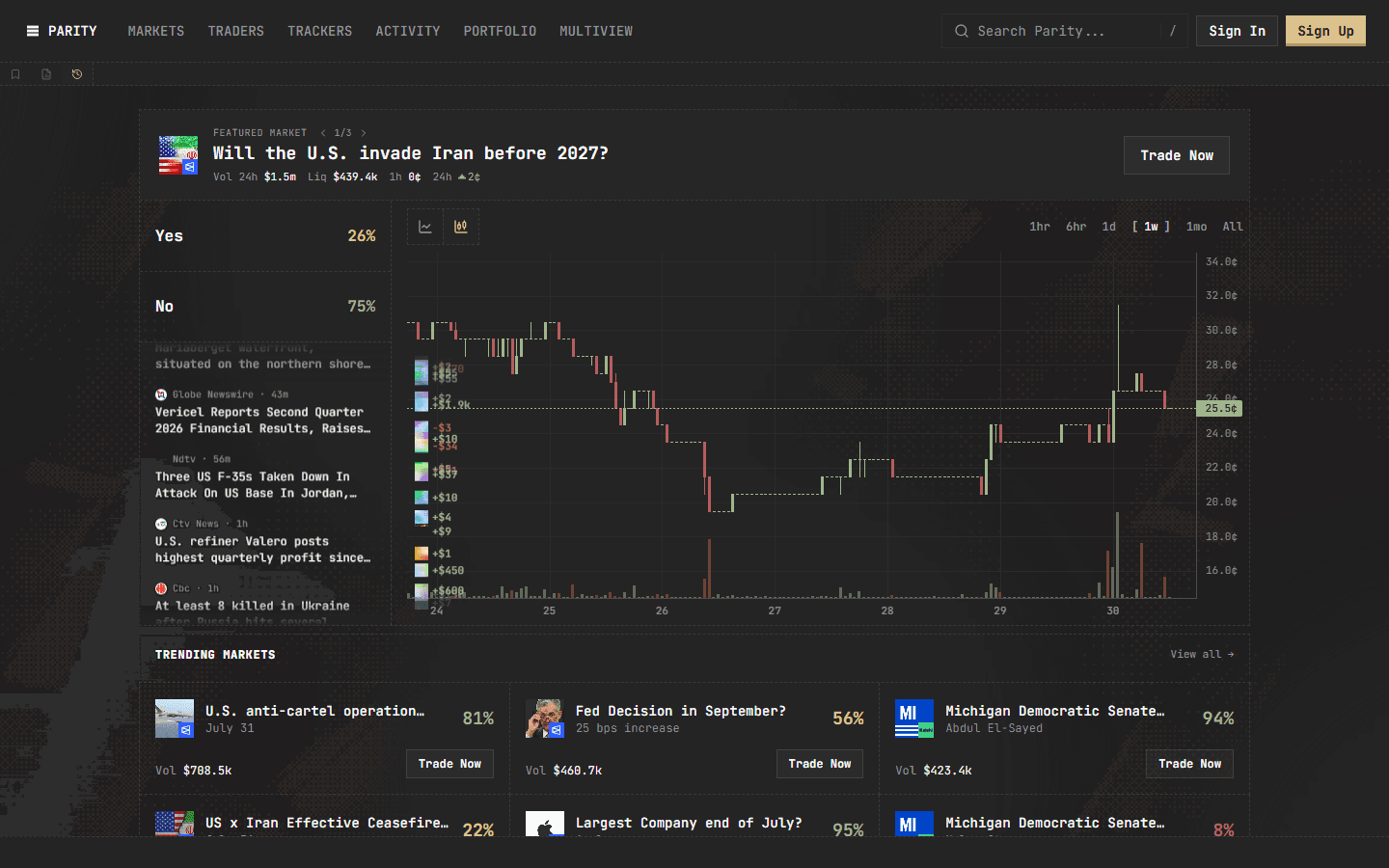Select the Yes 26% outcome row
This screenshot has height=868, width=1389.
[x=265, y=236]
